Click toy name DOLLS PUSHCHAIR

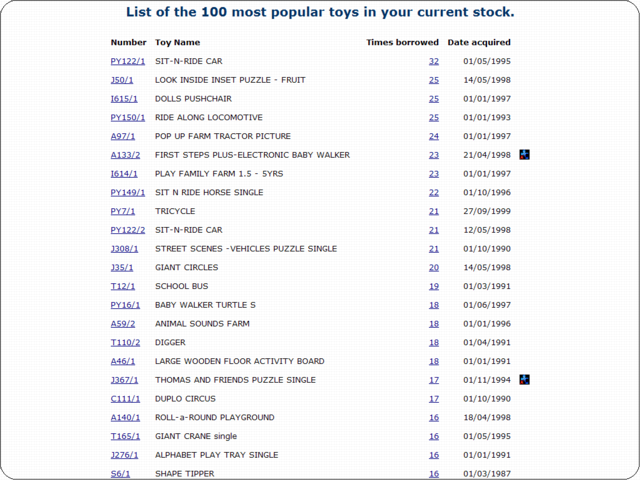pyautogui.click(x=193, y=99)
